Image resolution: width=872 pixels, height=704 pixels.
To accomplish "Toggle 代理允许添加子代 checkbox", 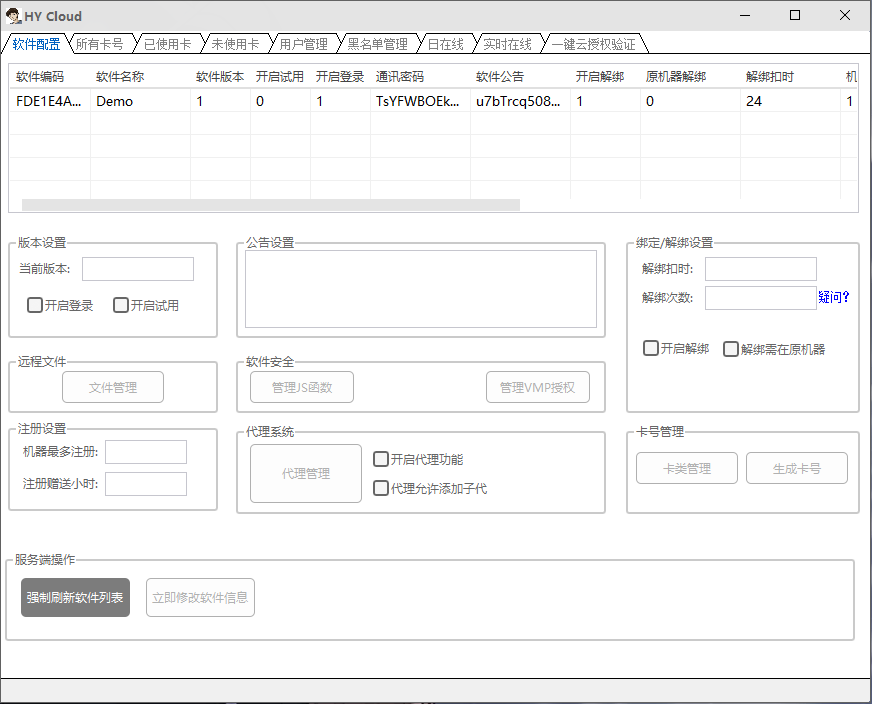I will click(x=381, y=489).
